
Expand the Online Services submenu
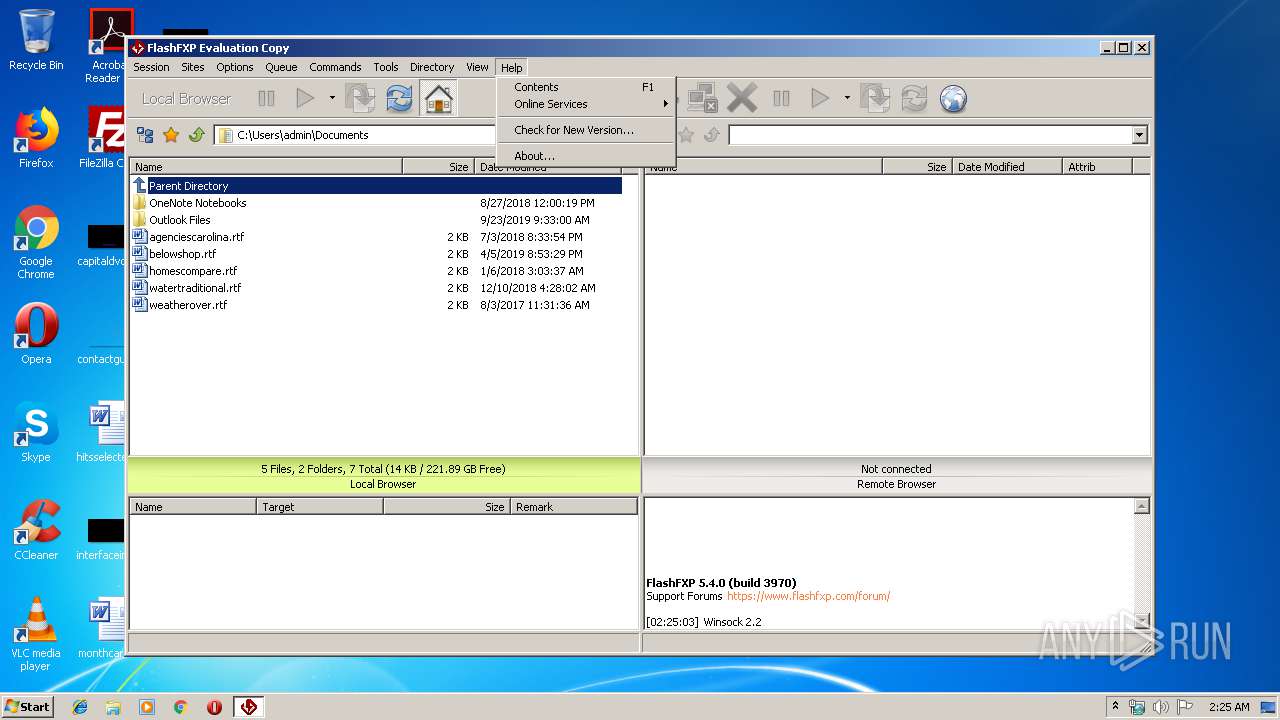586,104
